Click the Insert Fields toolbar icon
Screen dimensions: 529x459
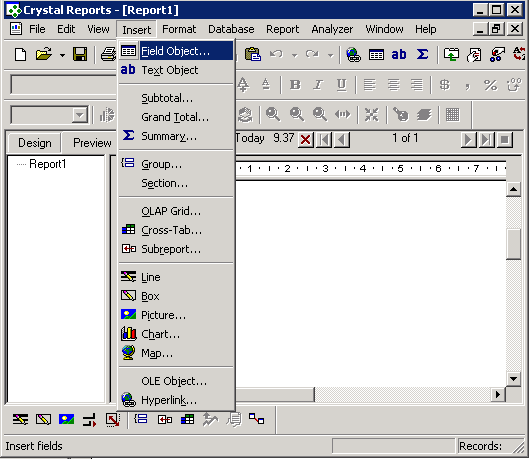376,55
